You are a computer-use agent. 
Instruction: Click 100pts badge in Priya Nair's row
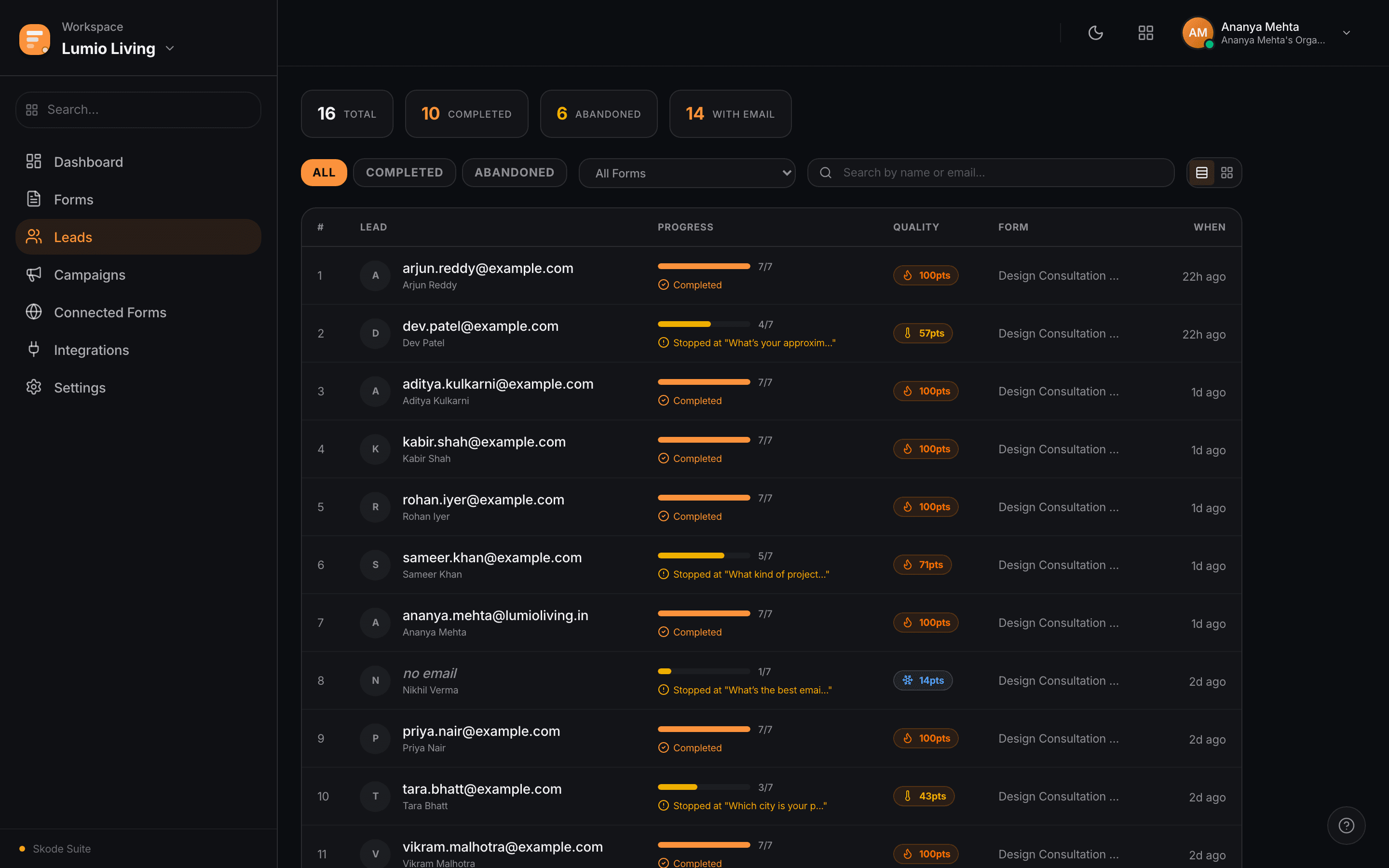(926, 738)
